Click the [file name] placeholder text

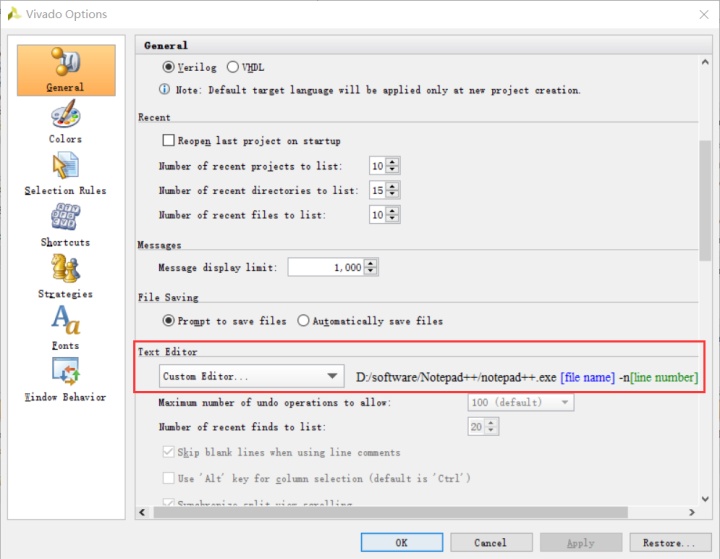587,377
